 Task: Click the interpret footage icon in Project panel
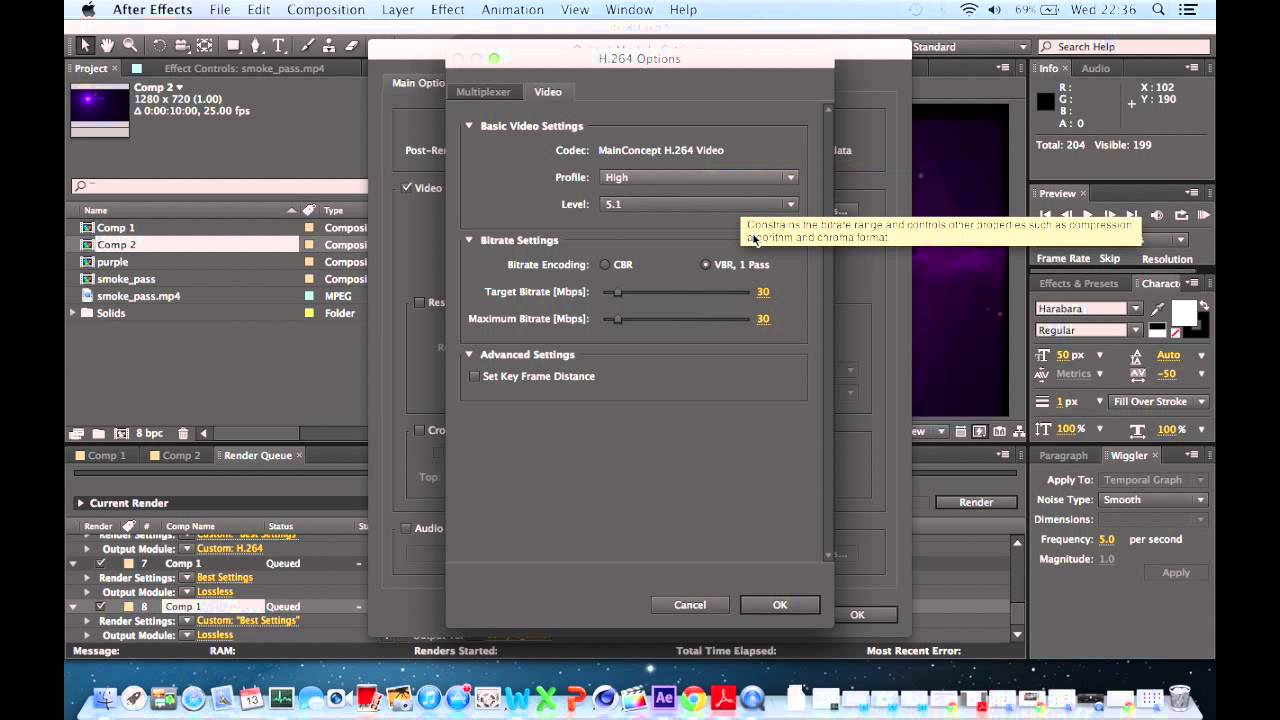77,433
